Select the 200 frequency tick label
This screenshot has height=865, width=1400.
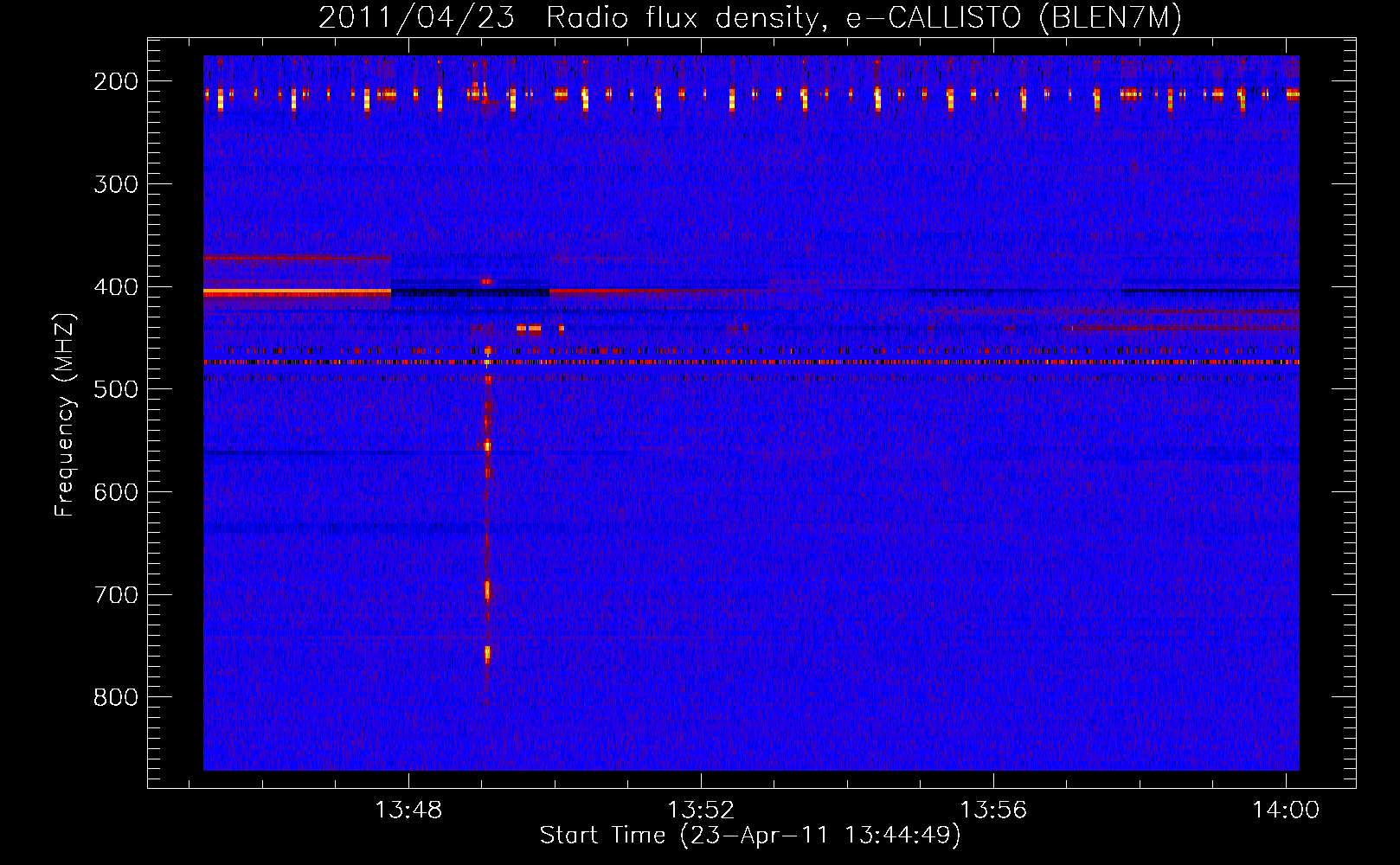point(115,81)
